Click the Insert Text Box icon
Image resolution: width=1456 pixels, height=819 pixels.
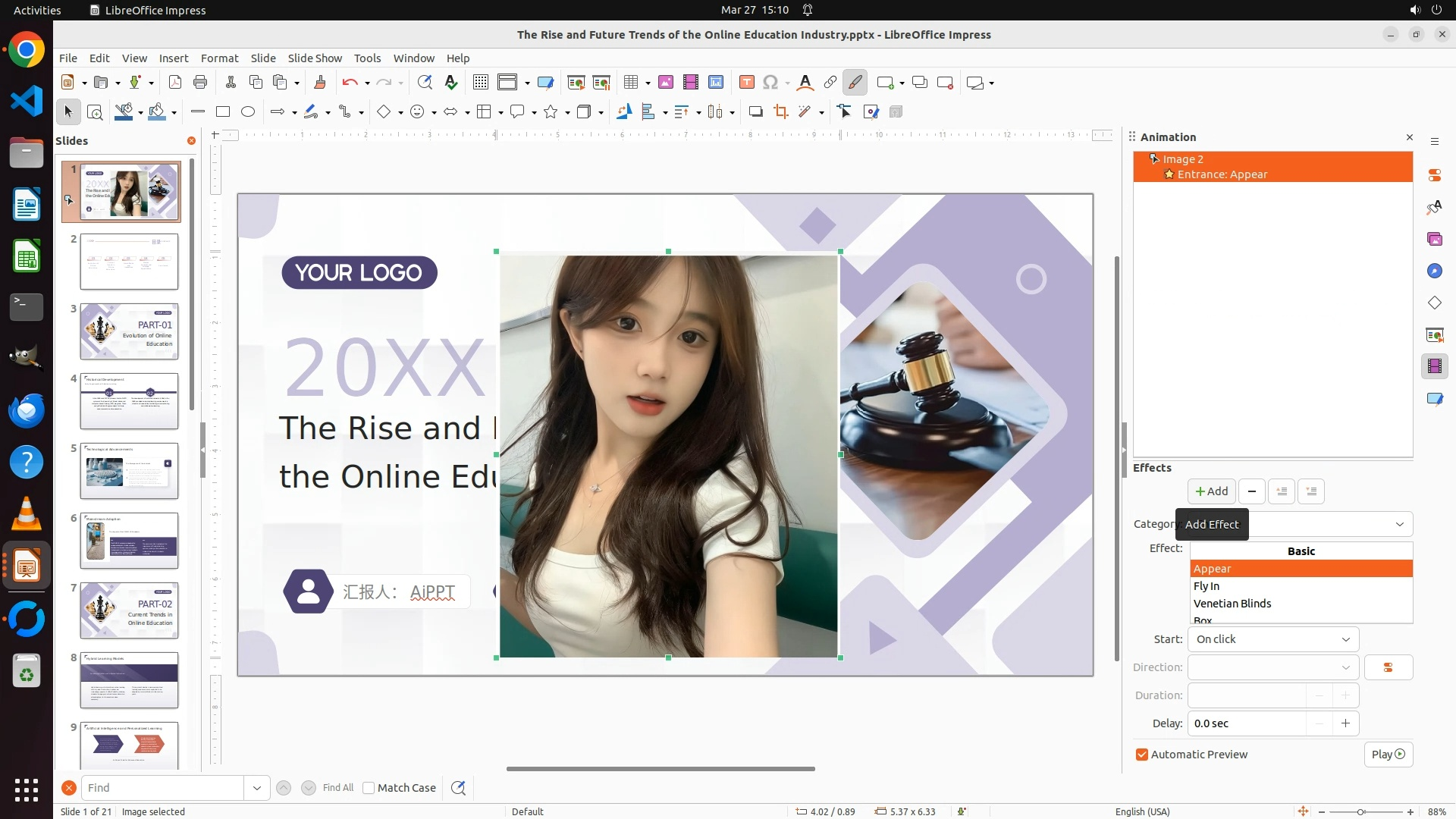click(x=746, y=83)
